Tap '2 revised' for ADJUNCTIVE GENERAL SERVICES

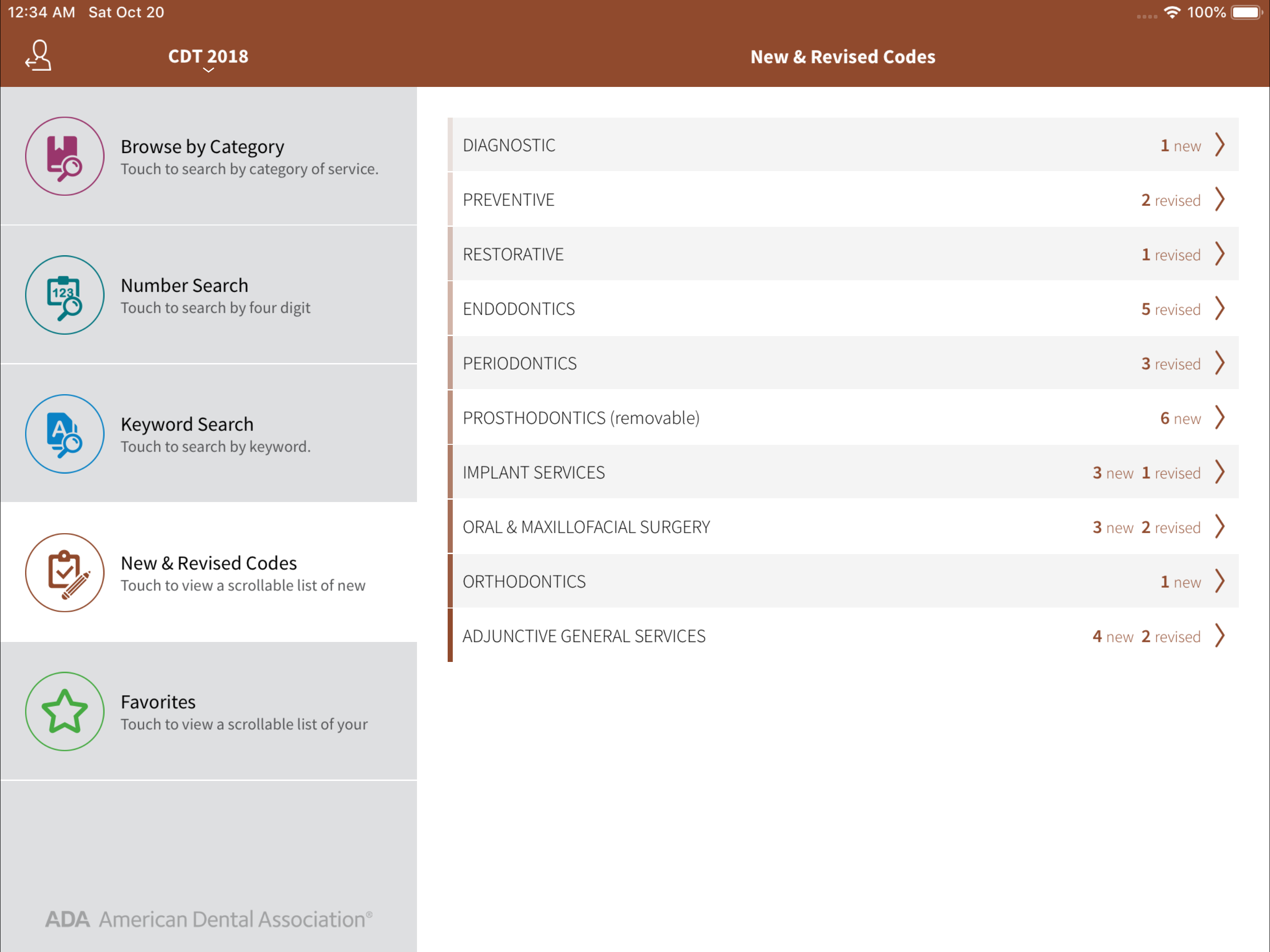(x=1171, y=637)
